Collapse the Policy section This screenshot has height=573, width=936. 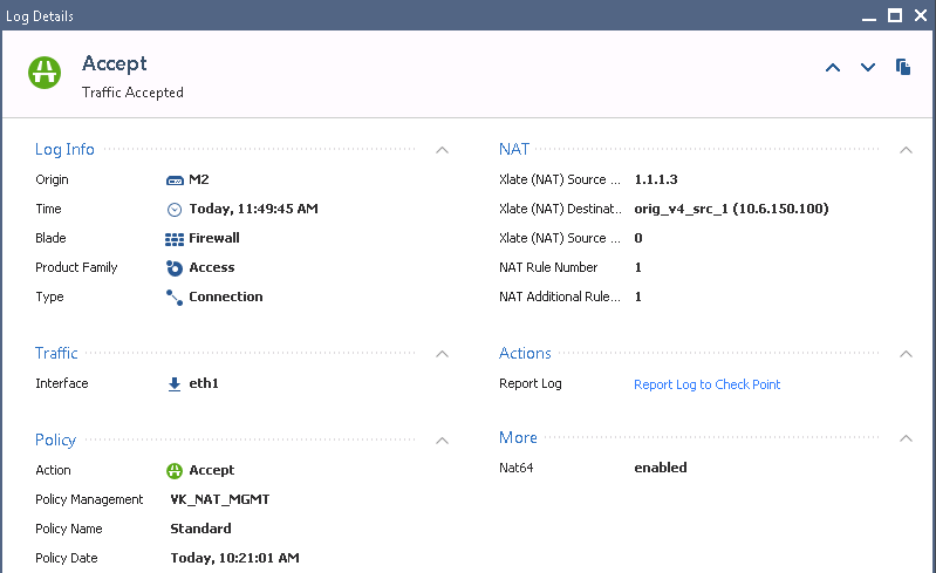click(442, 440)
